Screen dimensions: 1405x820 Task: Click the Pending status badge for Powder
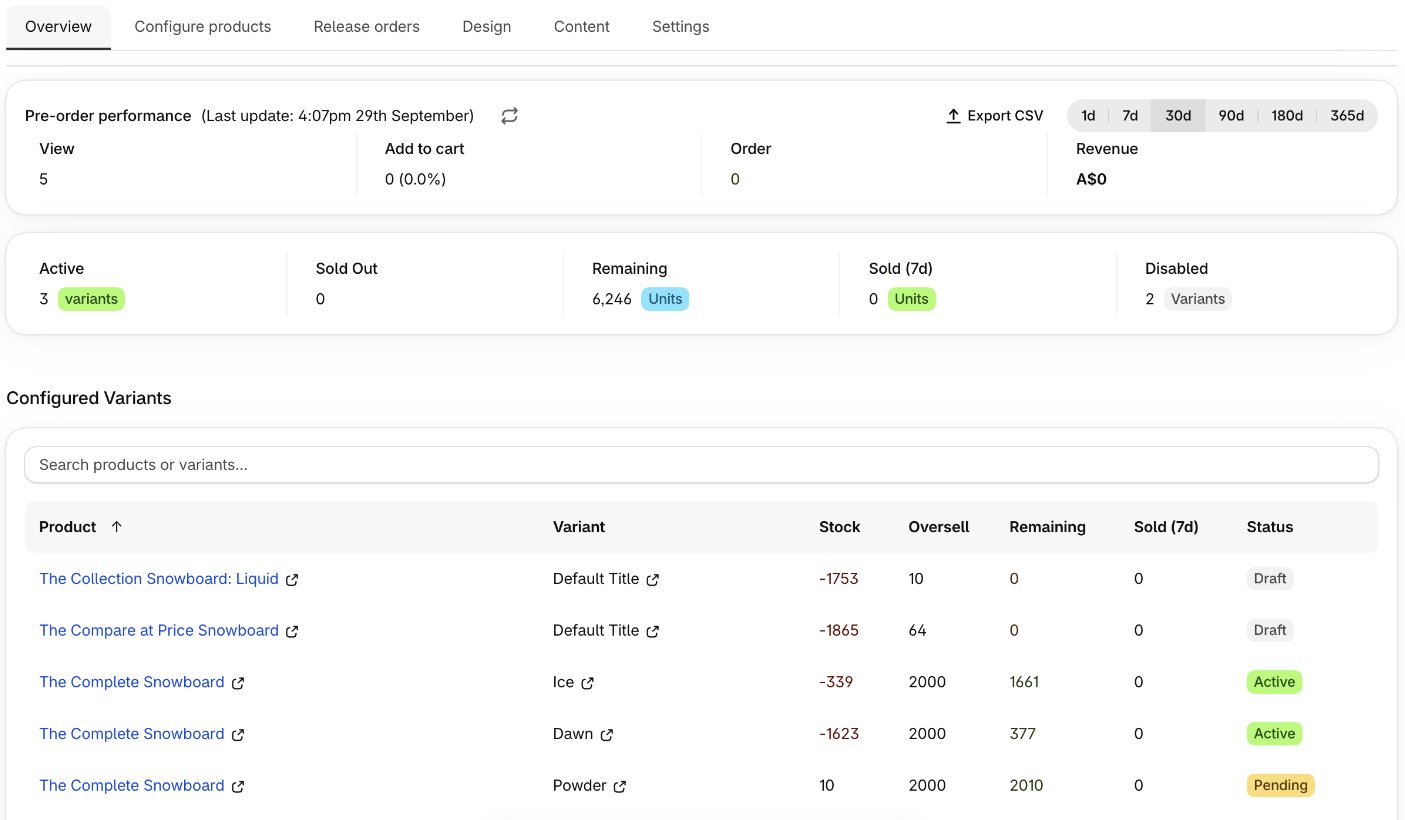[1280, 786]
